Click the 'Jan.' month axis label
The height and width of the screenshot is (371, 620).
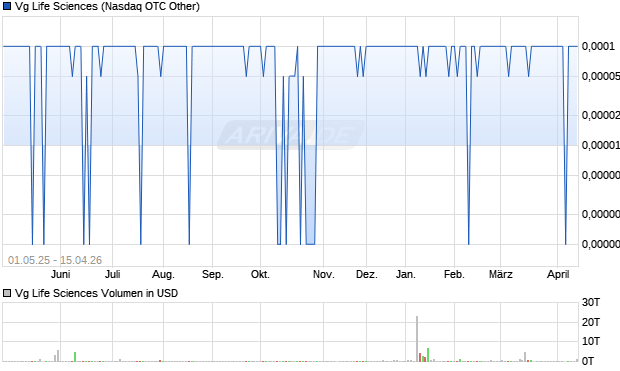(x=406, y=274)
